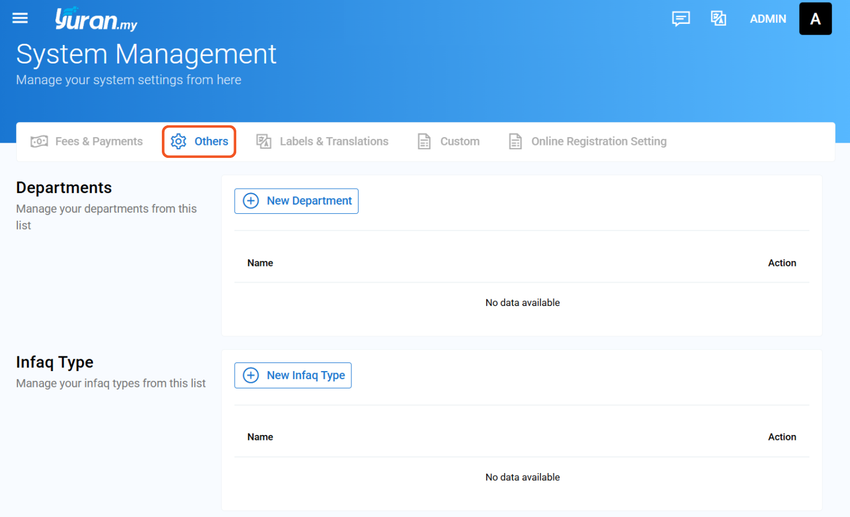Screen dimensions: 850x517
Task: Click the New Department button
Action: pos(297,201)
